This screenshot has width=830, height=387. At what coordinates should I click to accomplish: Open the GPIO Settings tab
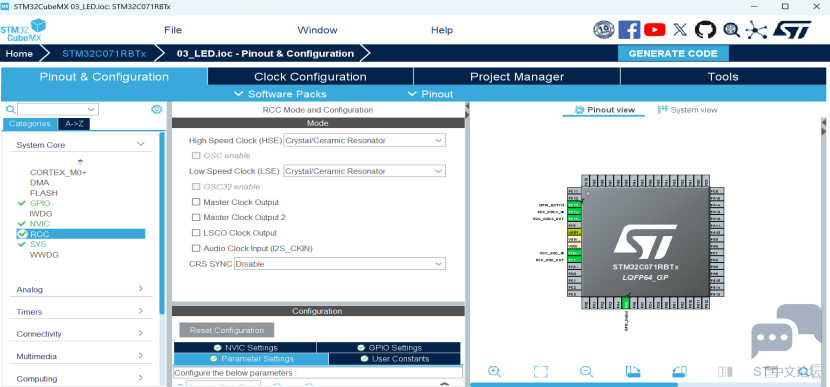click(x=389, y=348)
